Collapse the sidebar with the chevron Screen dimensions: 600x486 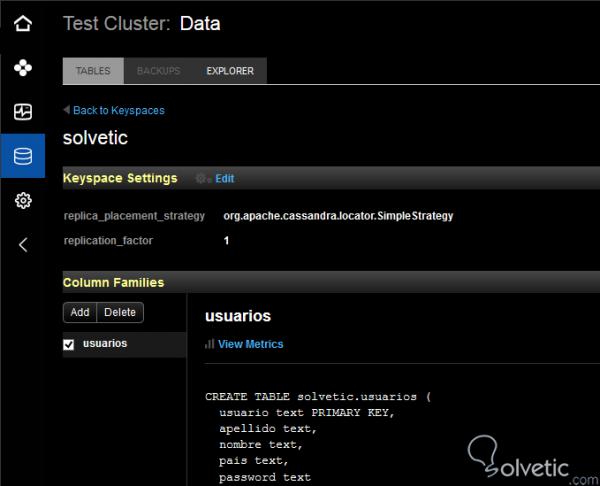pyautogui.click(x=22, y=244)
